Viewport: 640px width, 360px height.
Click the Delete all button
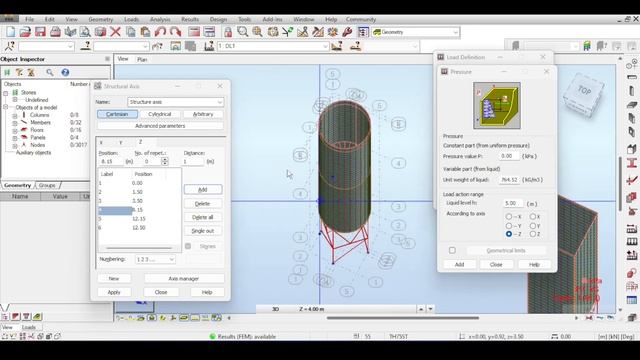point(203,217)
